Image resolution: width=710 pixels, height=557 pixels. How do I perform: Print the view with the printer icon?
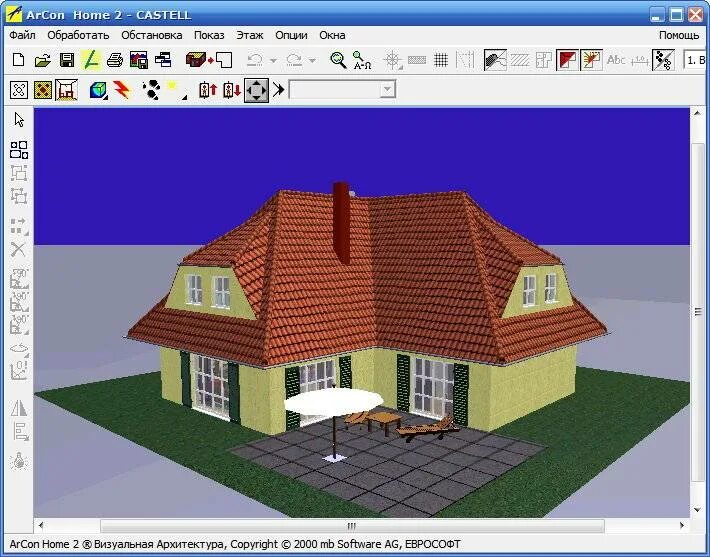(115, 60)
